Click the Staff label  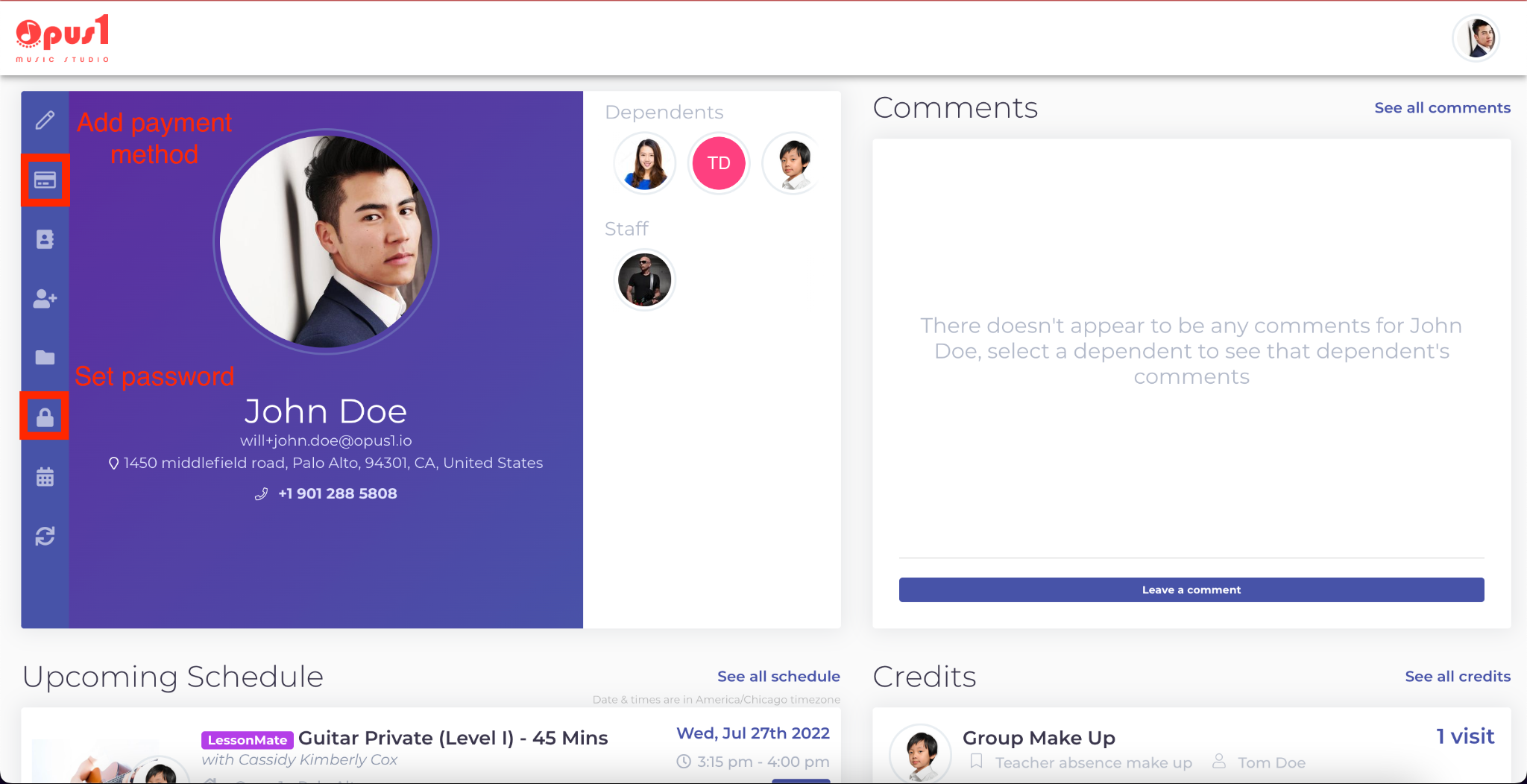626,229
